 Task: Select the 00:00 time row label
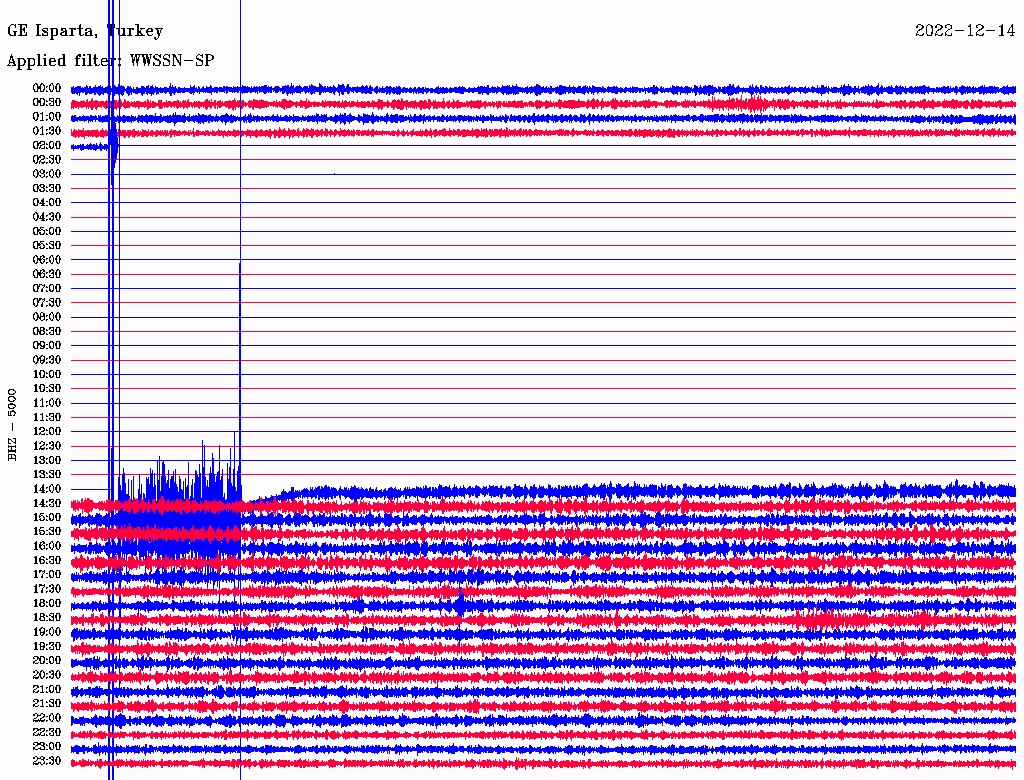pyautogui.click(x=47, y=88)
